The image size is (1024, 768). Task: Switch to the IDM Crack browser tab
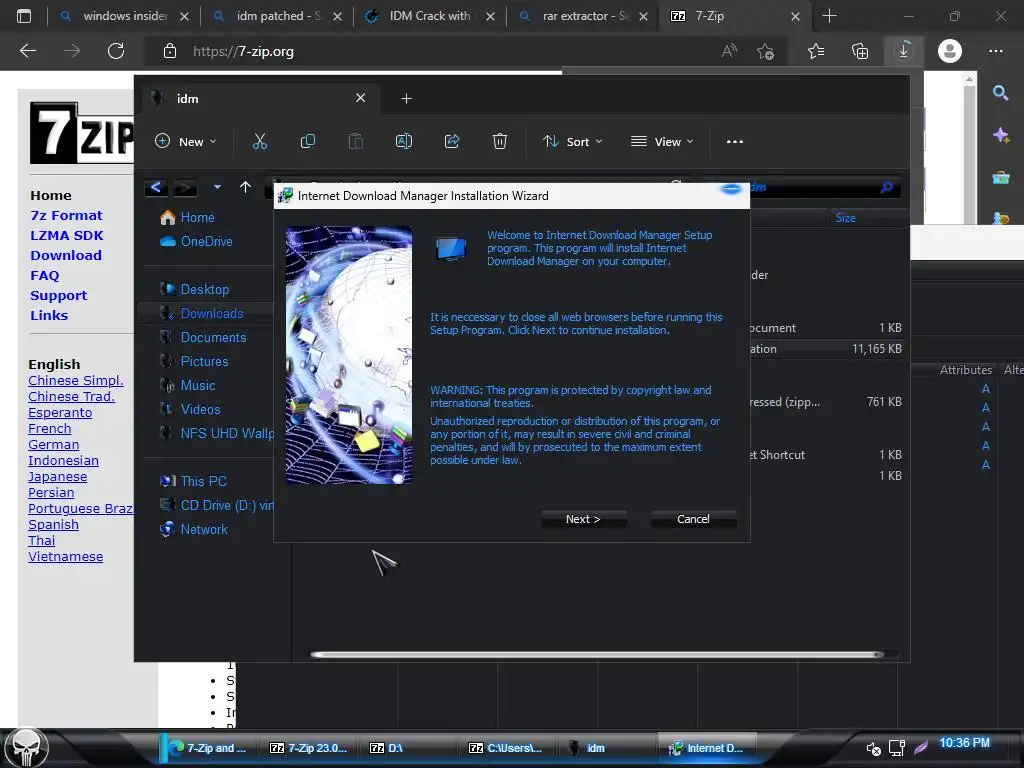pyautogui.click(x=430, y=16)
